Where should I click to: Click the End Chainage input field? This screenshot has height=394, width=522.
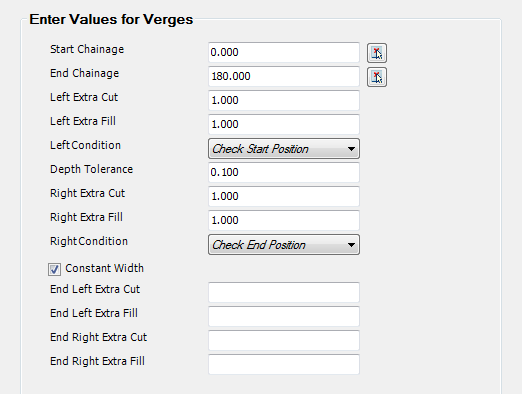tap(284, 76)
